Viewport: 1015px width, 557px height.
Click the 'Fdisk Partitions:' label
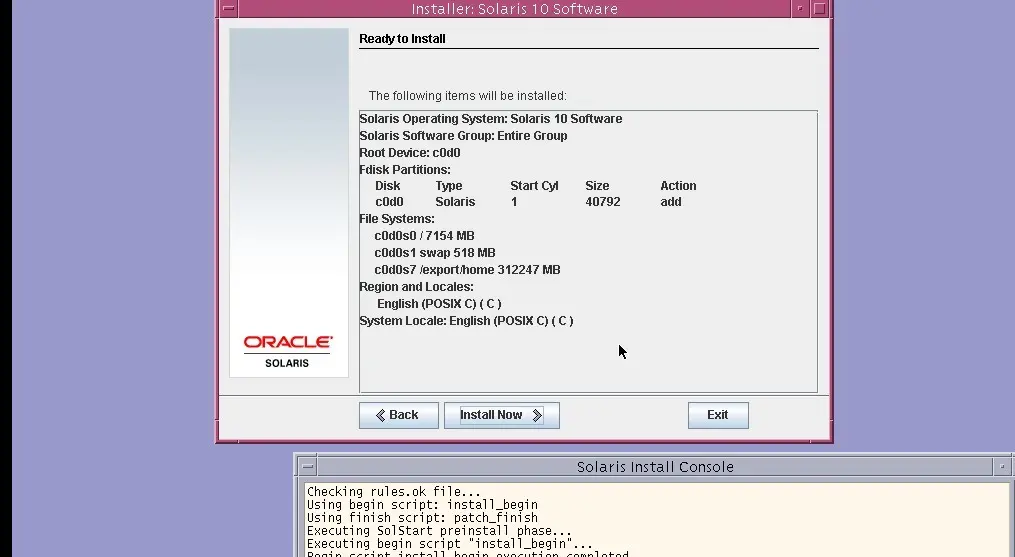click(x=405, y=170)
